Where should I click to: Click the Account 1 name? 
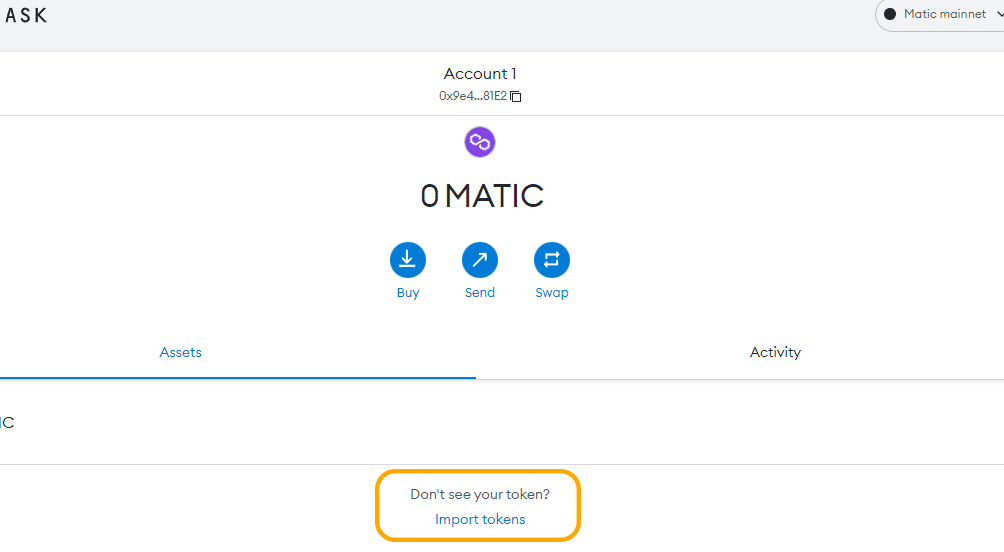tap(480, 74)
